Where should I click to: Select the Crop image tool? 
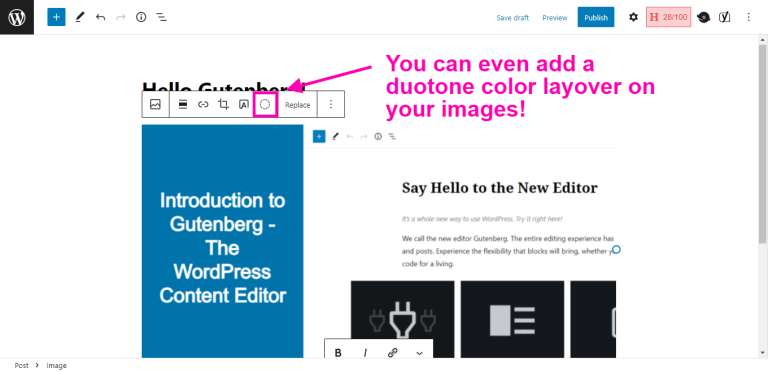tap(223, 104)
